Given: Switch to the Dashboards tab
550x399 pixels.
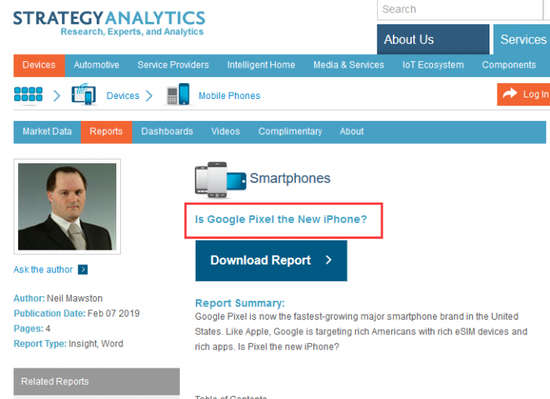Looking at the screenshot, I should (x=167, y=131).
